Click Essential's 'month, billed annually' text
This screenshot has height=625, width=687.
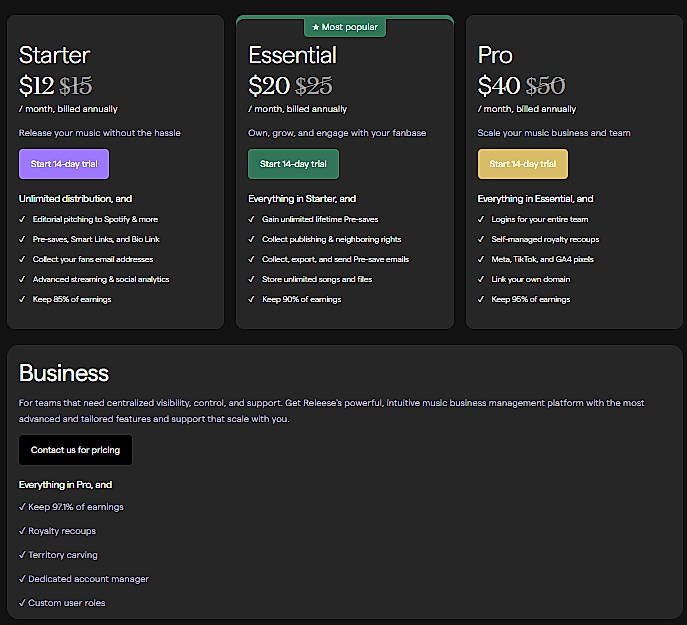coord(297,109)
